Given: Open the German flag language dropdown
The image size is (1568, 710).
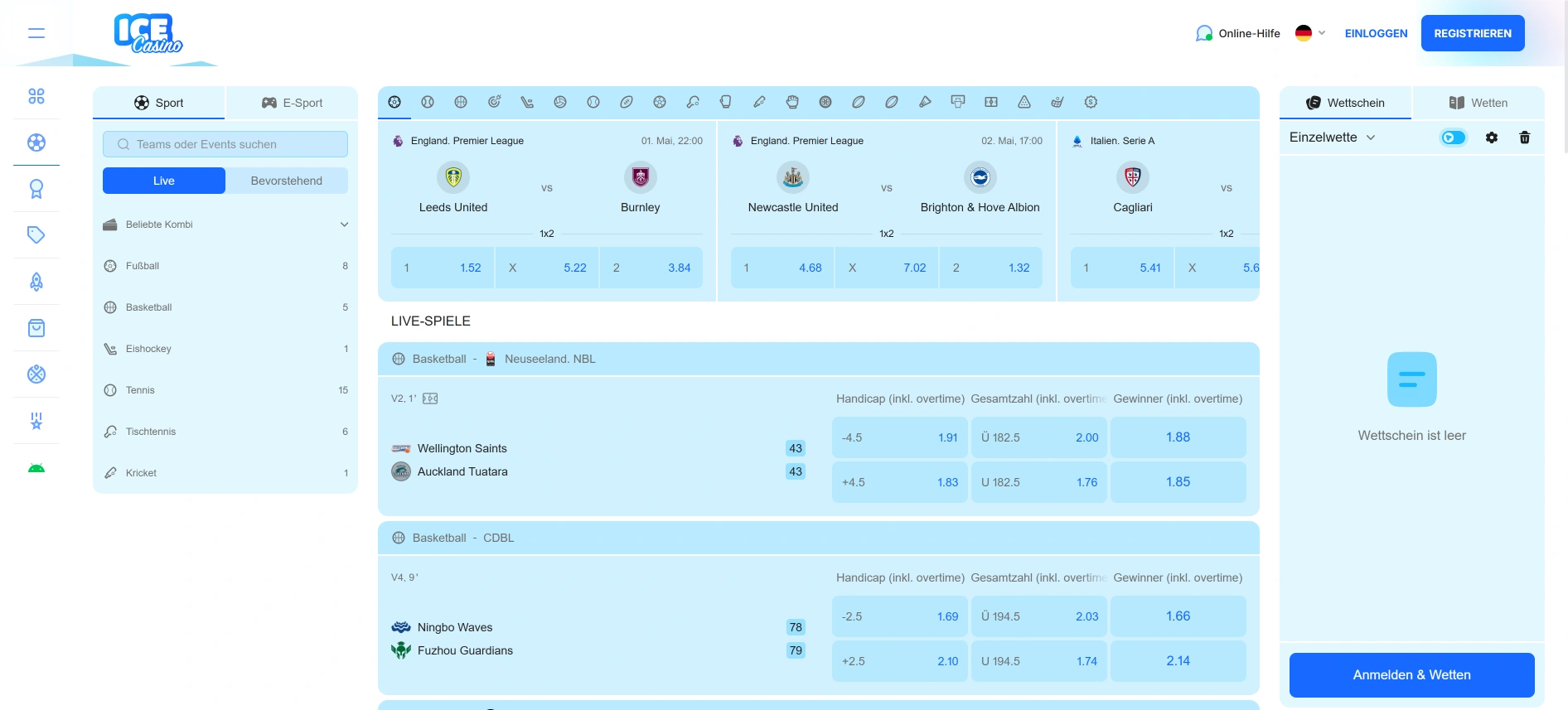Looking at the screenshot, I should [x=1310, y=33].
